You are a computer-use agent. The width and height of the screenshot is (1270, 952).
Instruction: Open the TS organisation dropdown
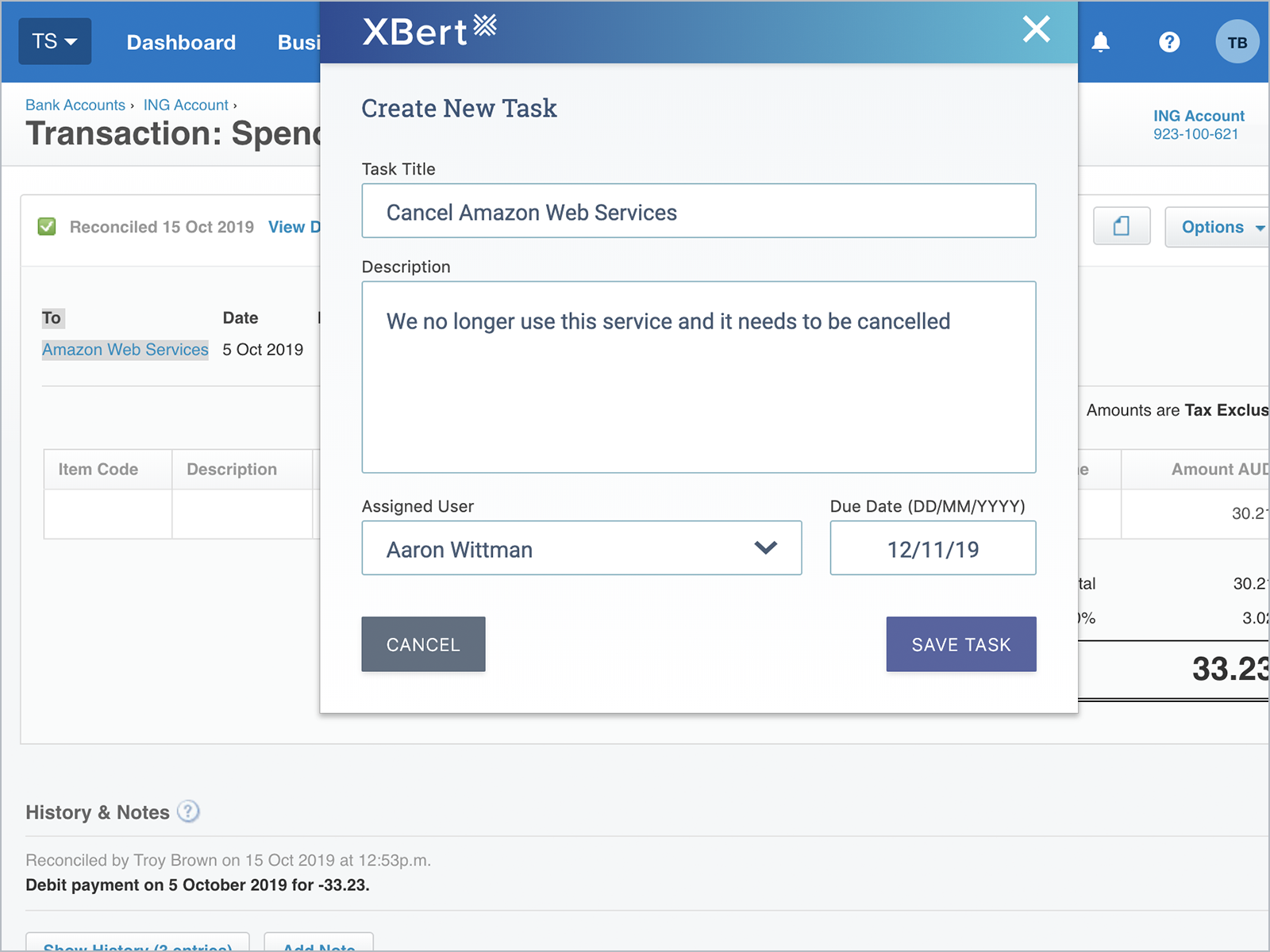click(55, 41)
